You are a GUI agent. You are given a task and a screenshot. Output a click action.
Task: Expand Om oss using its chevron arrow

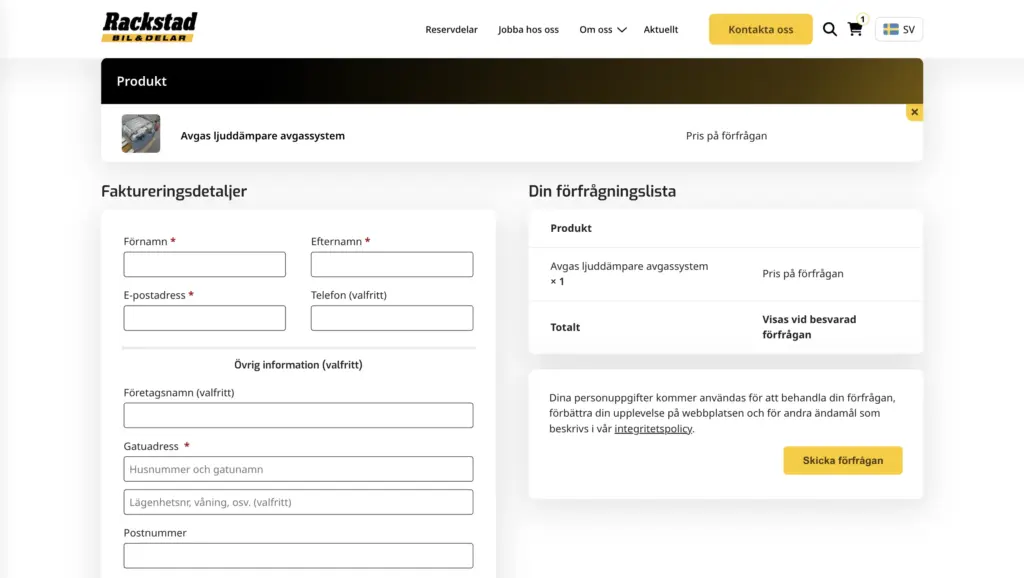[x=621, y=30]
